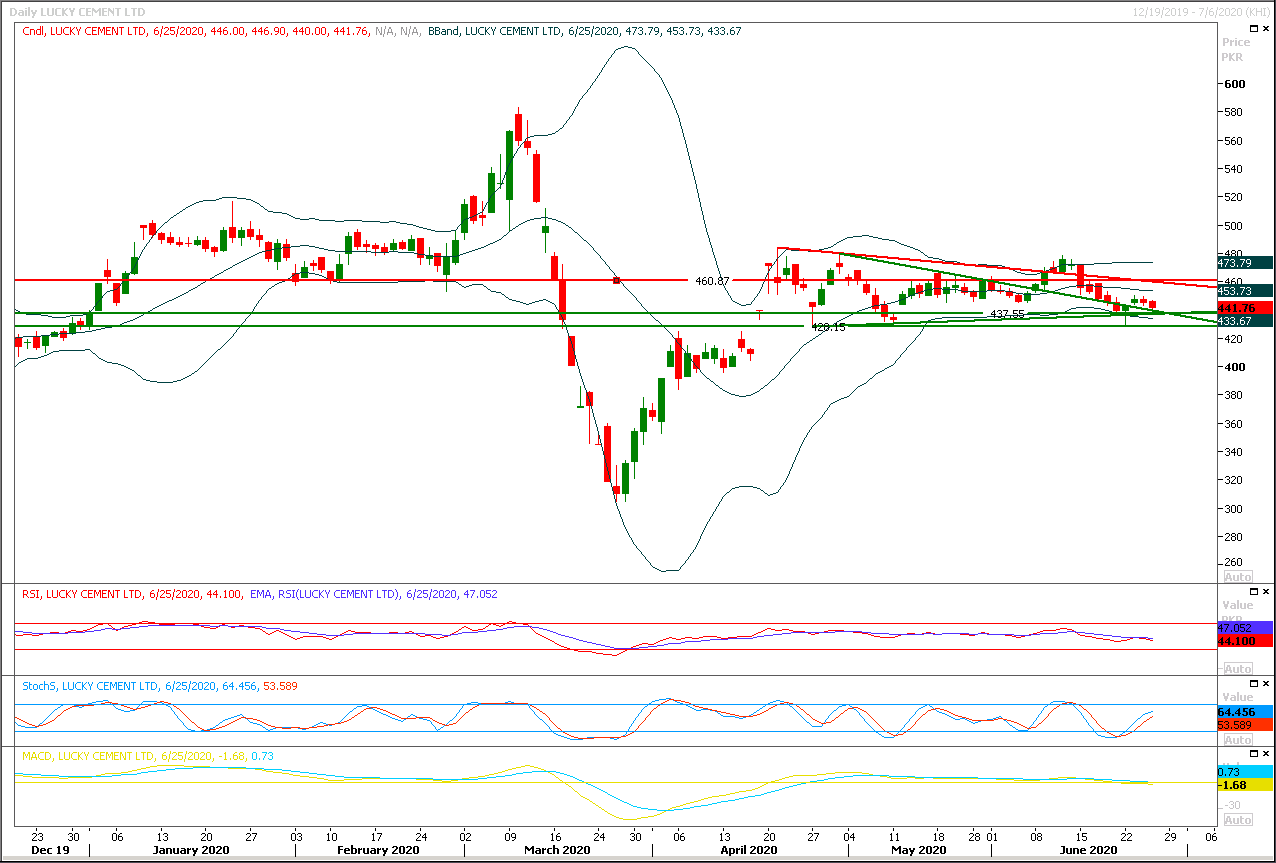Select the BBand LUCKY CEMENT LTD legend
Screen dimensions: 1276x863
[494, 32]
